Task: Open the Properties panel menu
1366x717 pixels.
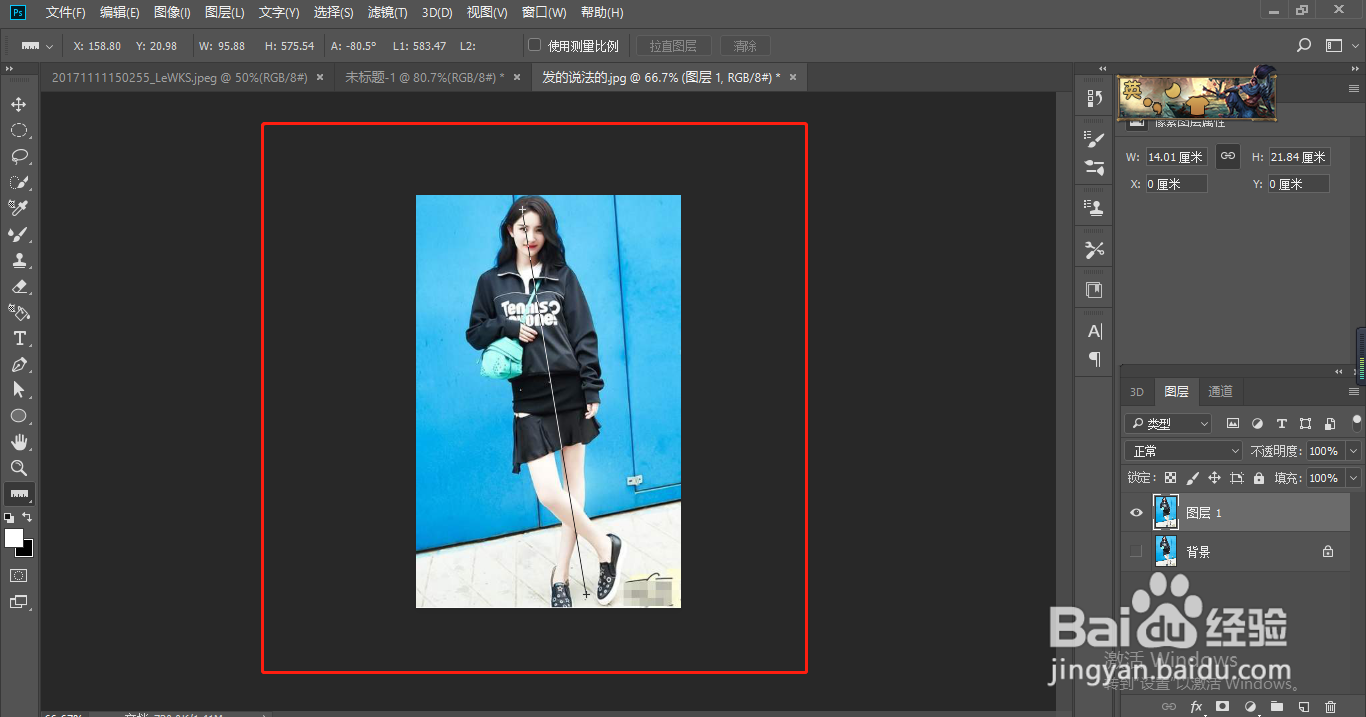Action: 1354,90
